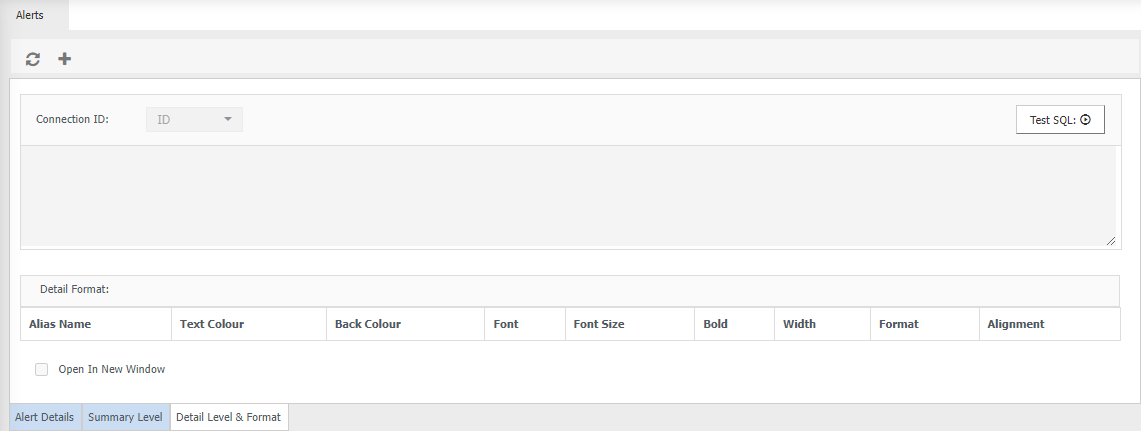Viewport: 1141px width, 431px height.
Task: Open the Connection ID dropdown
Action: tap(195, 120)
